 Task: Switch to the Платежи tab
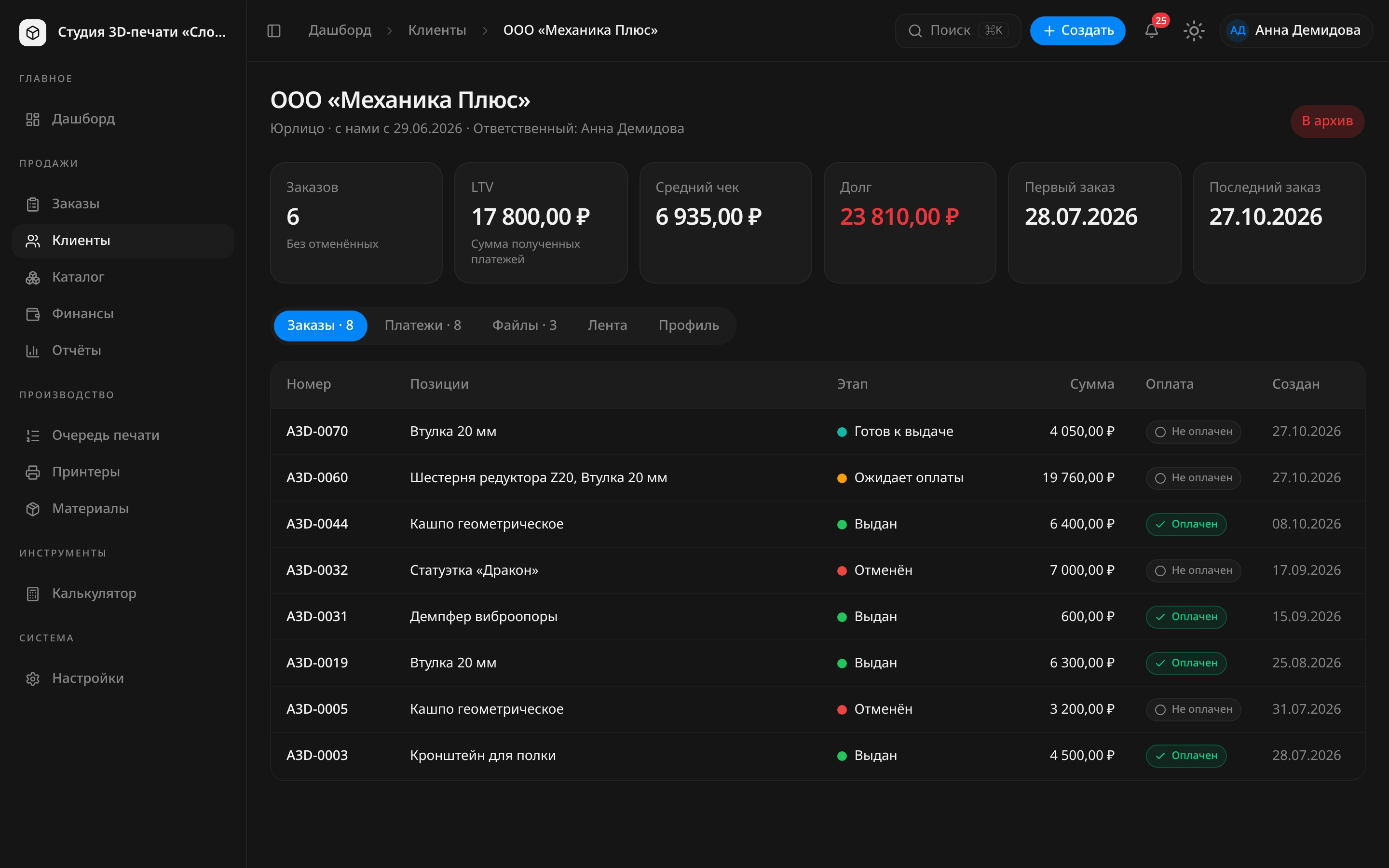[422, 325]
